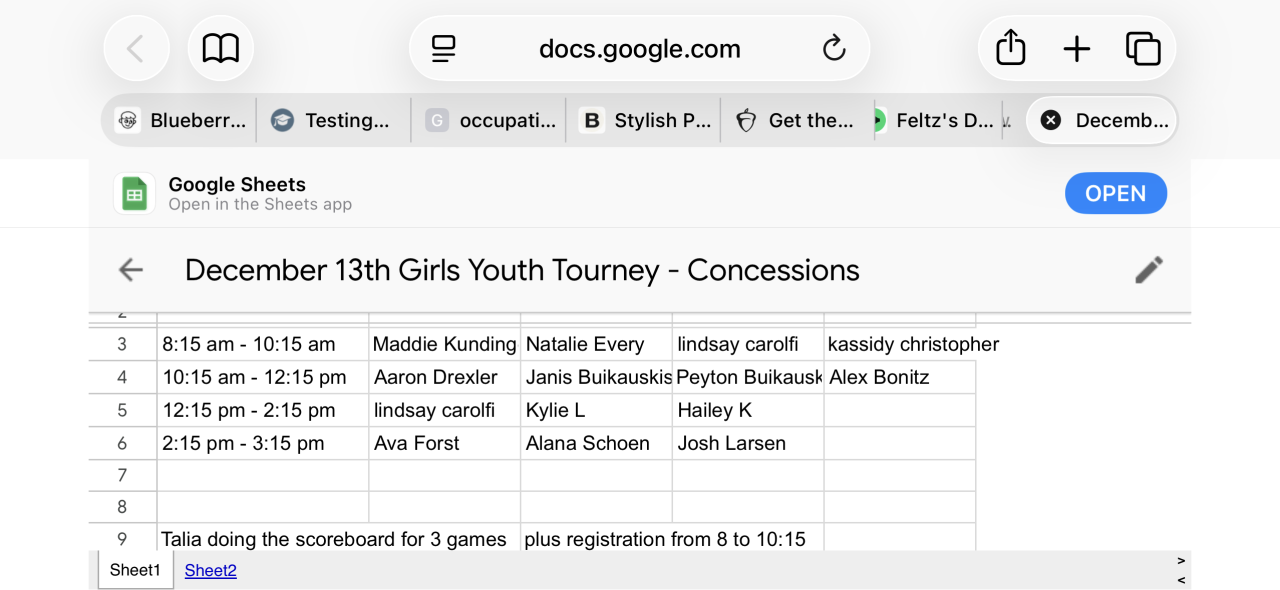Select the Sheet1 tab
1280x590 pixels.
pos(135,571)
